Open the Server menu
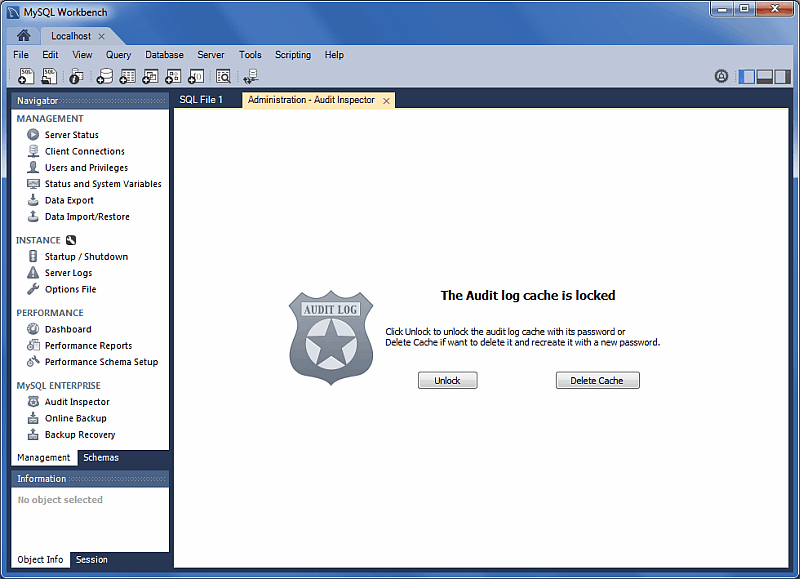The image size is (800, 579). point(211,55)
